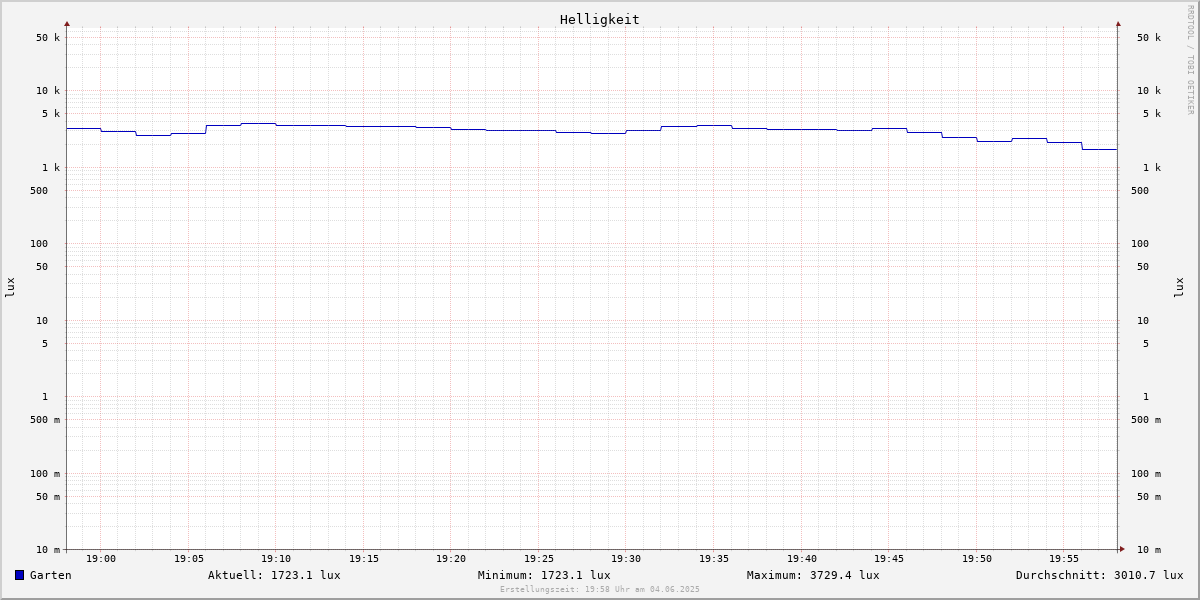1200x600 pixels.
Task: Select the Aktuell: 1723.1 lux value
Action: point(274,575)
